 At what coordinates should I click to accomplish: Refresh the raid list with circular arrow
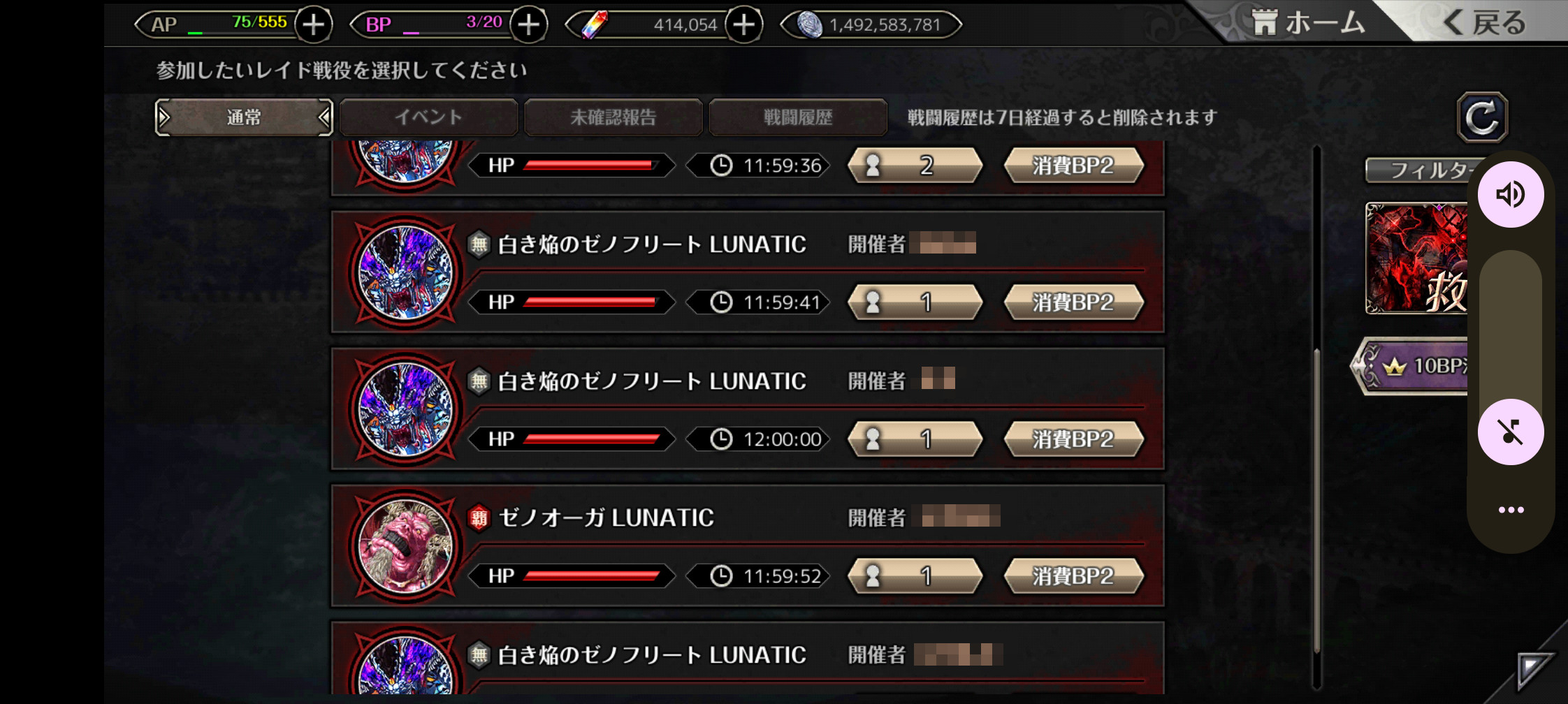point(1482,117)
